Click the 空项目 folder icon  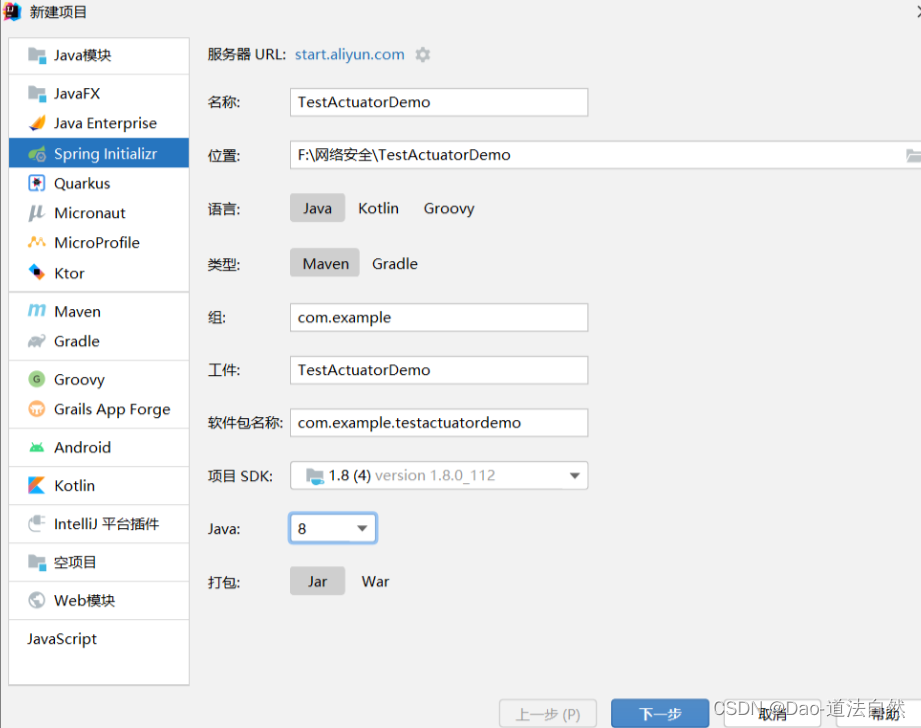[37, 562]
